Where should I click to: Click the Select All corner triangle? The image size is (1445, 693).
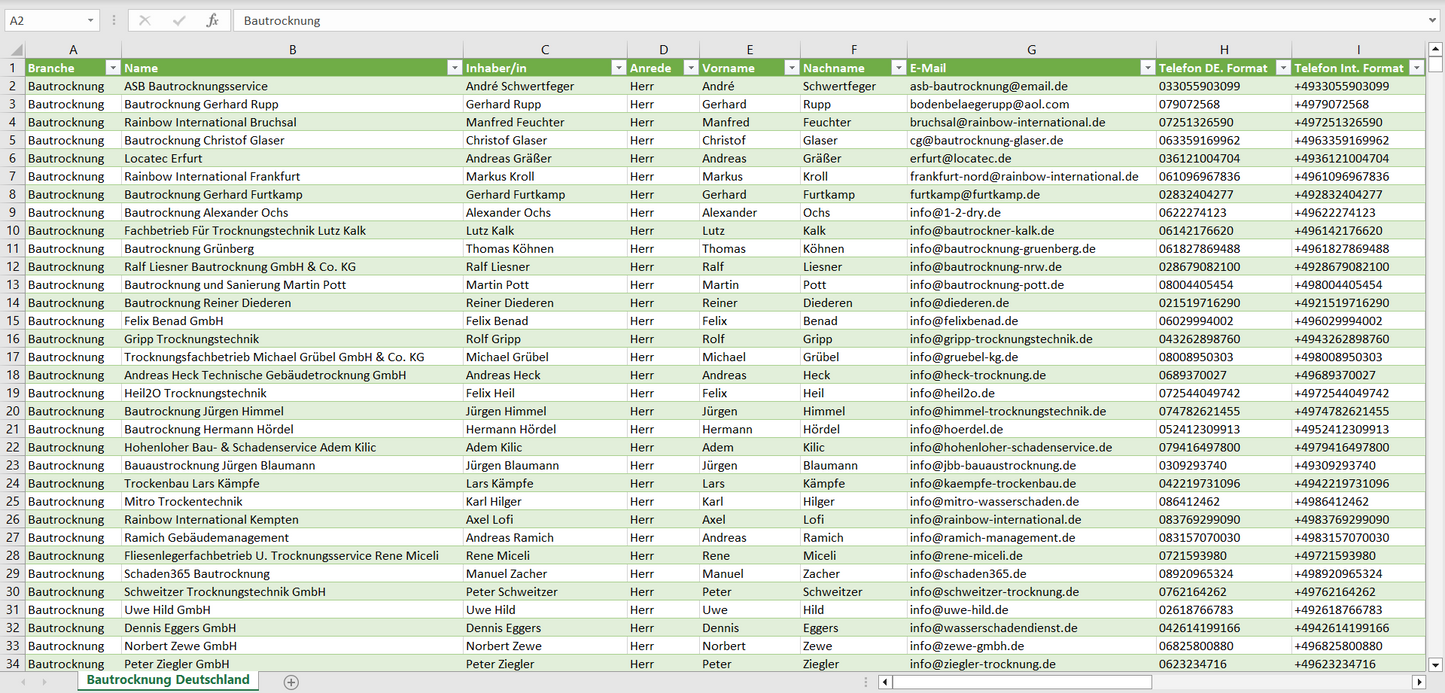pos(14,50)
